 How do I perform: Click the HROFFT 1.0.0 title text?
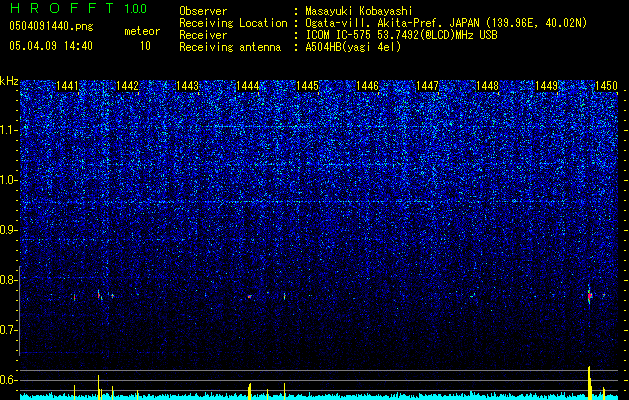pyautogui.click(x=78, y=8)
